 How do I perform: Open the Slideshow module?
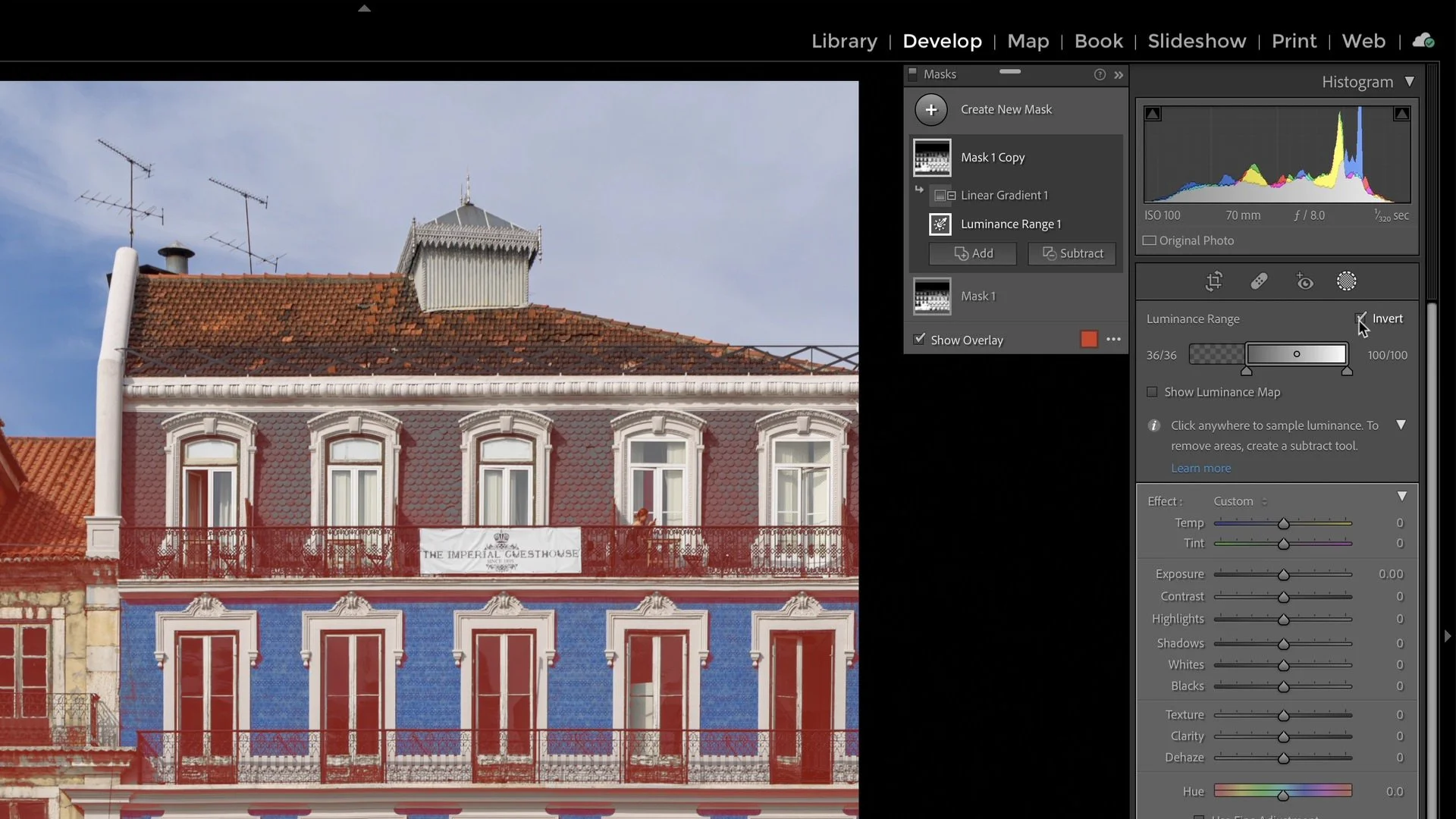coord(1197,41)
